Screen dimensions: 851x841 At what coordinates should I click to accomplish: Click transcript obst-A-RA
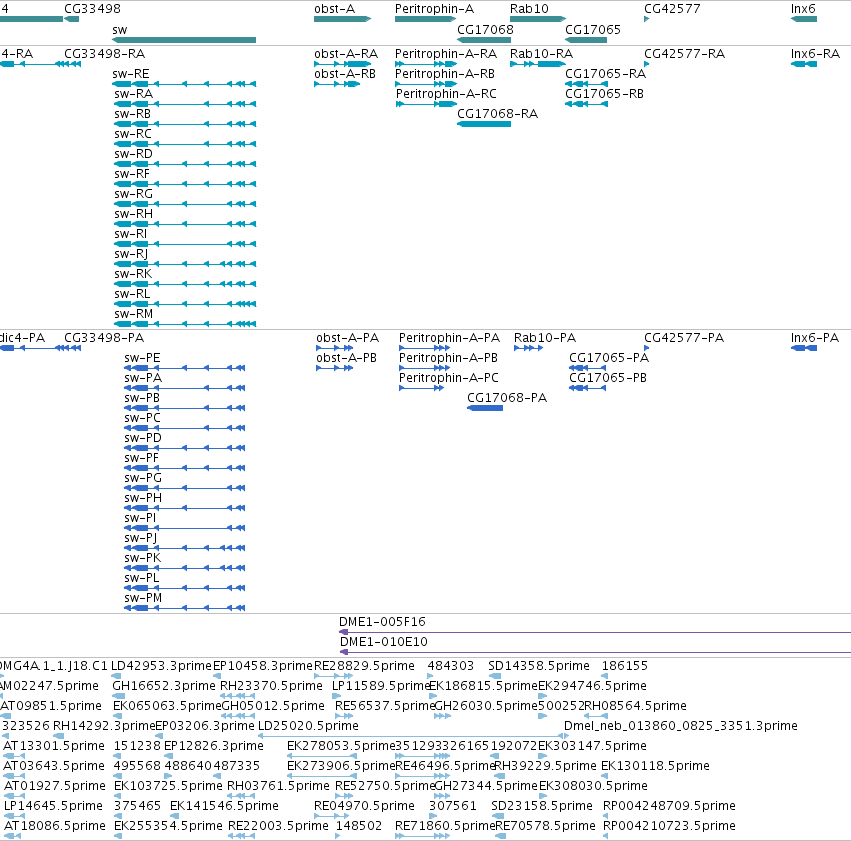coord(342,64)
